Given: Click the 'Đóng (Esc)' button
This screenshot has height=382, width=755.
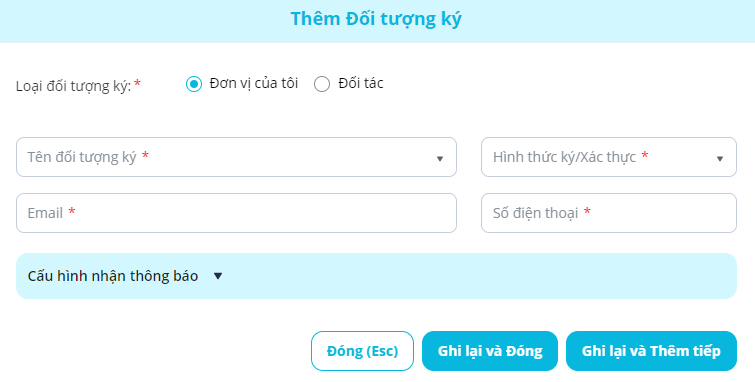Looking at the screenshot, I should tap(362, 351).
